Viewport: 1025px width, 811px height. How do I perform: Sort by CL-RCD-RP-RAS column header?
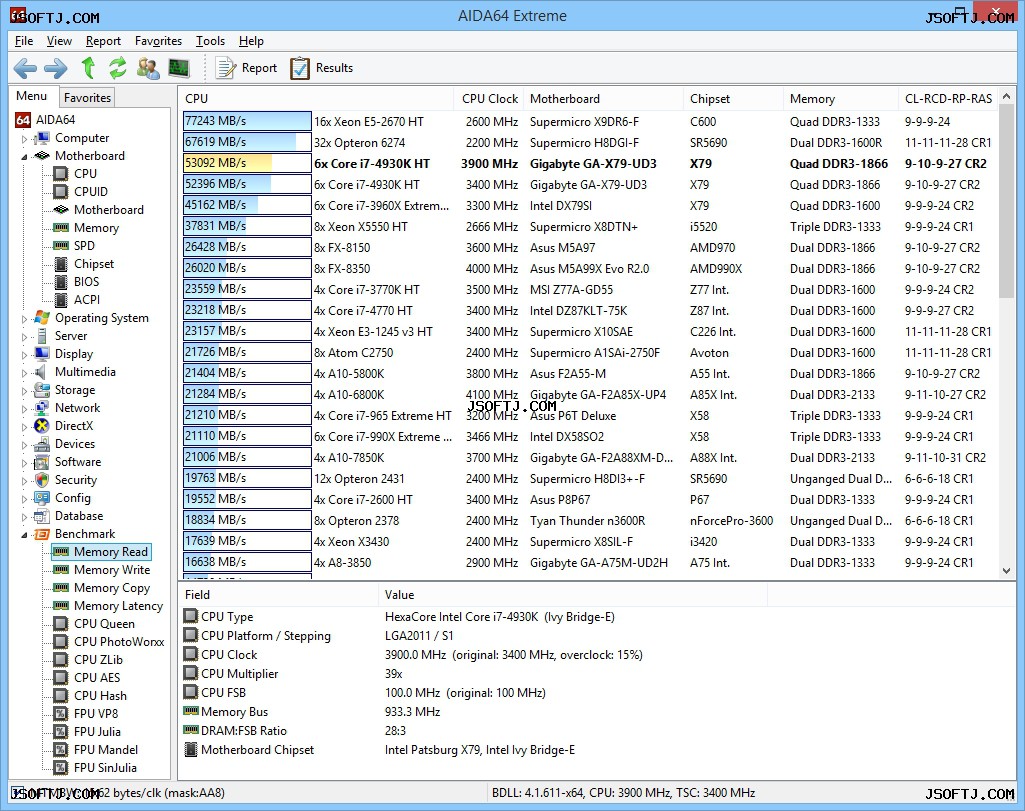coord(948,99)
